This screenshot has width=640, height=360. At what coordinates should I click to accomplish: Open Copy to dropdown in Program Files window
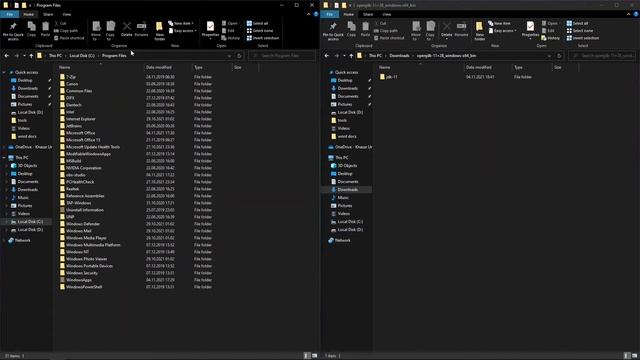(110, 31)
